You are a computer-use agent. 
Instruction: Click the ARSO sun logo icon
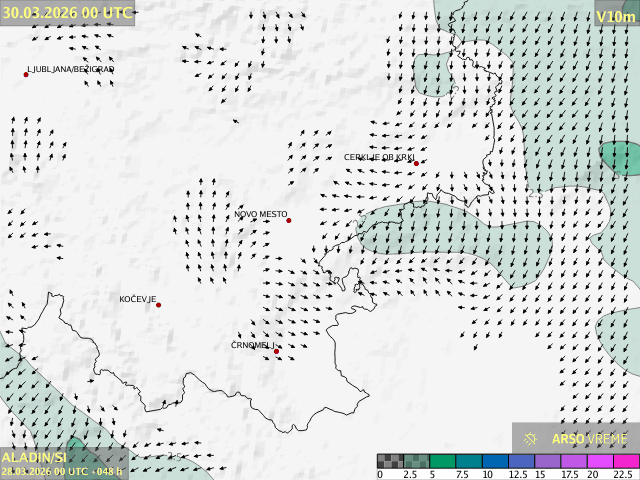[x=531, y=438]
